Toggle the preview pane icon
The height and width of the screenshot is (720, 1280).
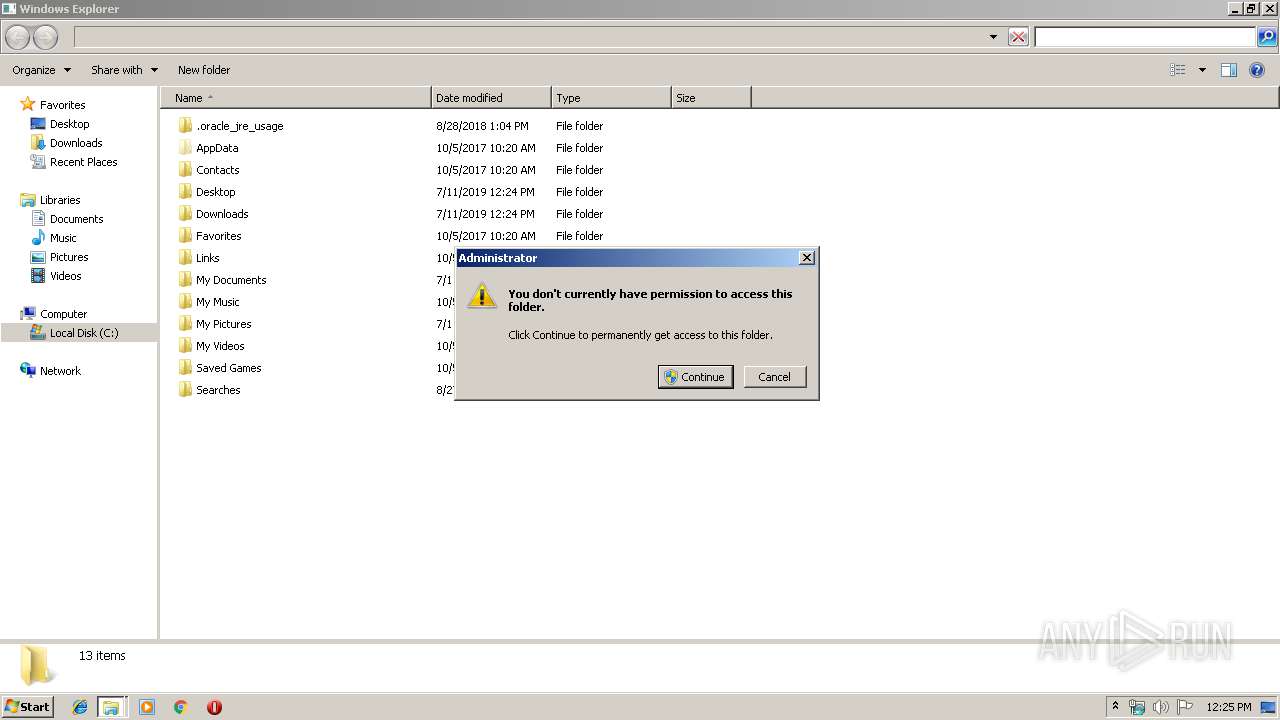coord(1229,70)
